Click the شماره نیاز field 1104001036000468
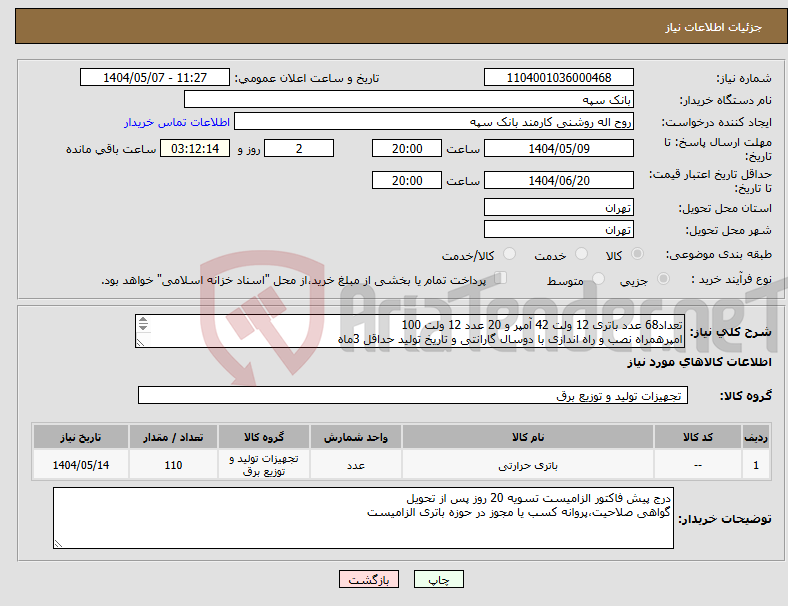This screenshot has height=606, width=788. point(559,78)
